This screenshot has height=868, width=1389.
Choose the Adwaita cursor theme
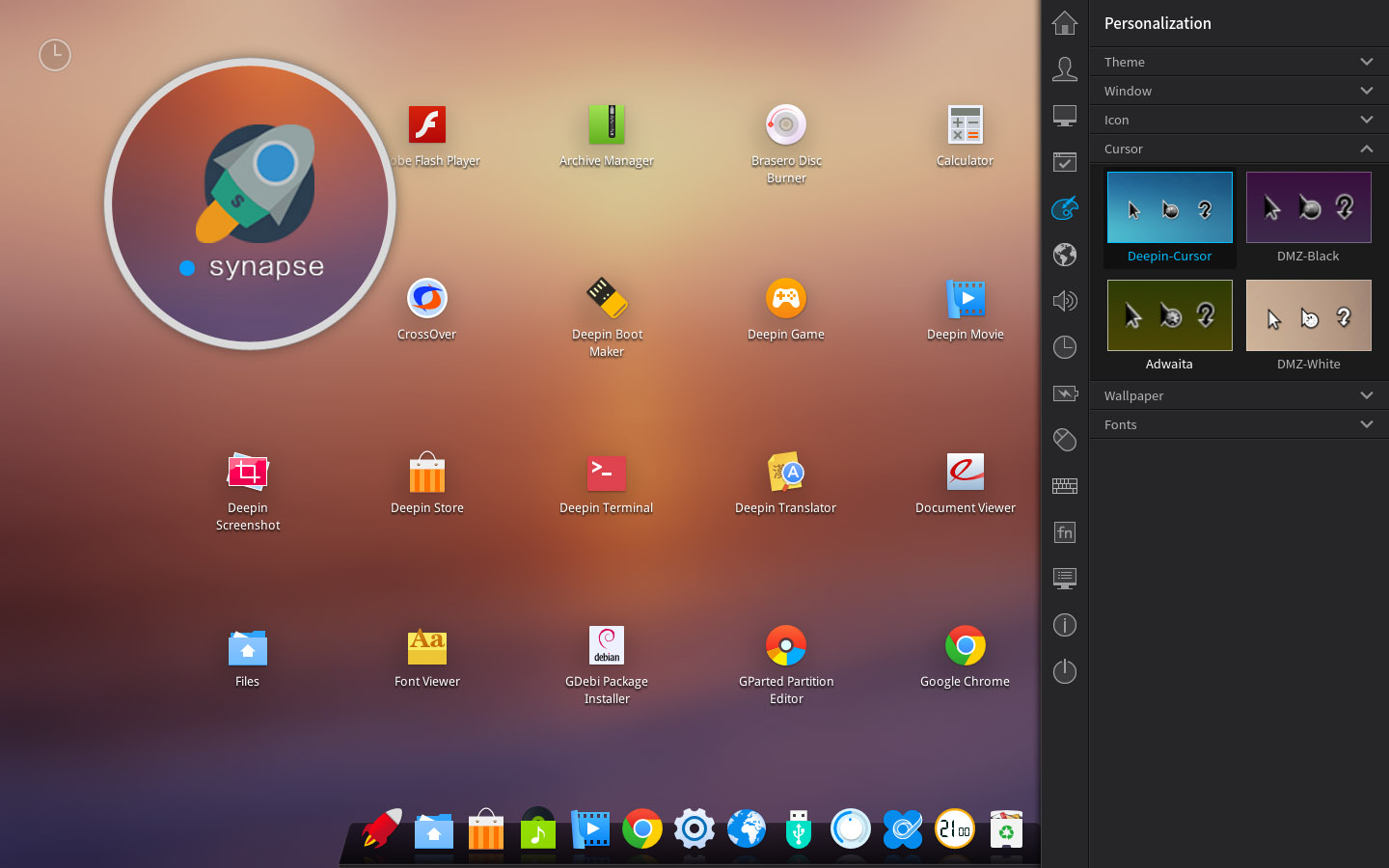click(x=1170, y=315)
